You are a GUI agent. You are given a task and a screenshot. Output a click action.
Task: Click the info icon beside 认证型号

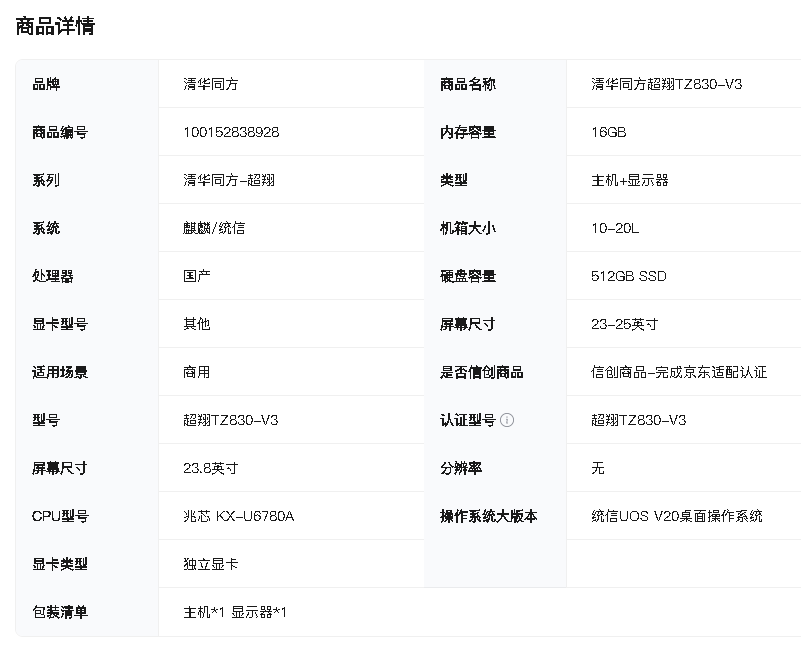point(507,420)
